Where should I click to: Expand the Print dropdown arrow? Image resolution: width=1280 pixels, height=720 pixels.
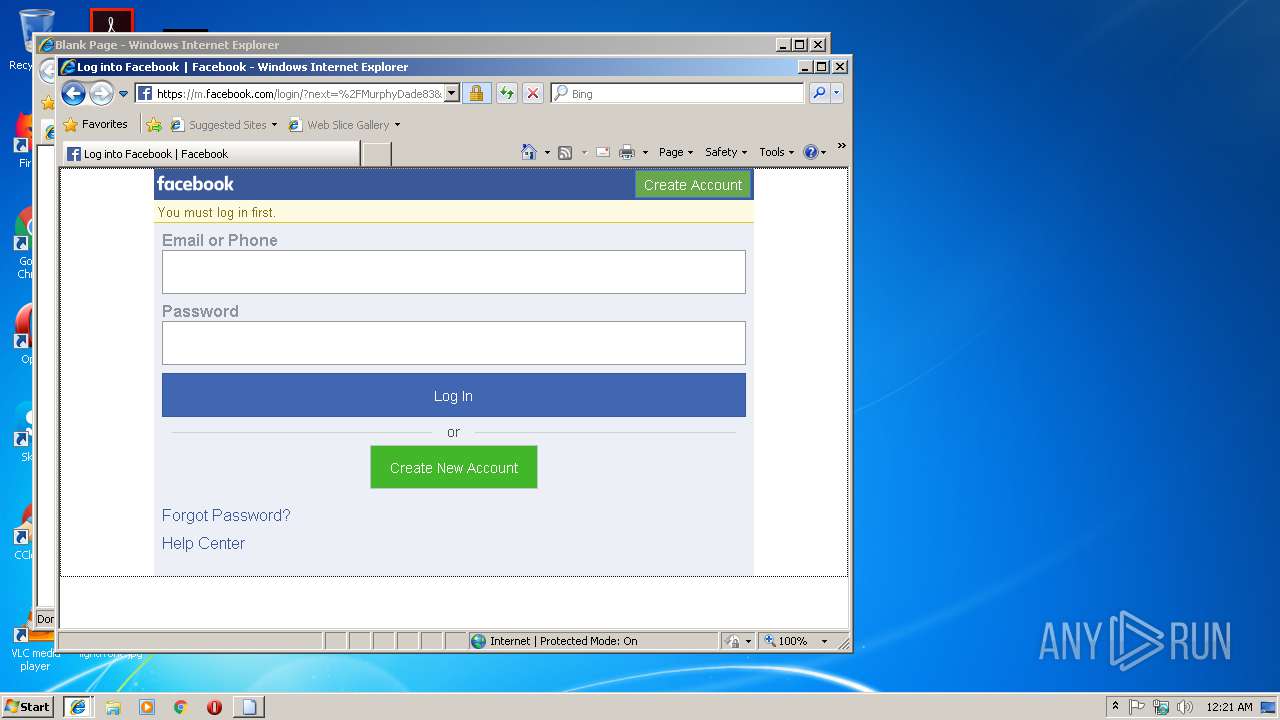[x=645, y=153]
